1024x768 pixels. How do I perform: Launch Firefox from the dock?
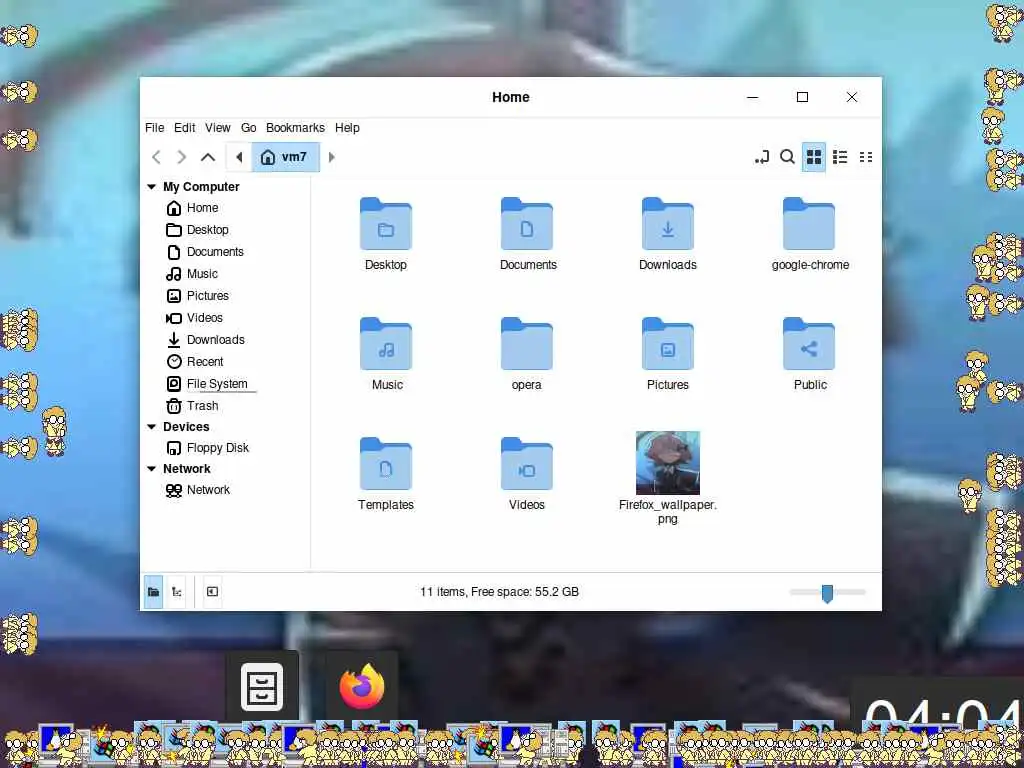click(x=362, y=686)
